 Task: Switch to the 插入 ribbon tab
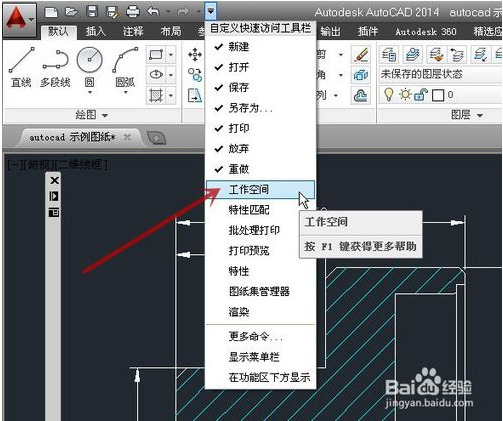(96, 32)
